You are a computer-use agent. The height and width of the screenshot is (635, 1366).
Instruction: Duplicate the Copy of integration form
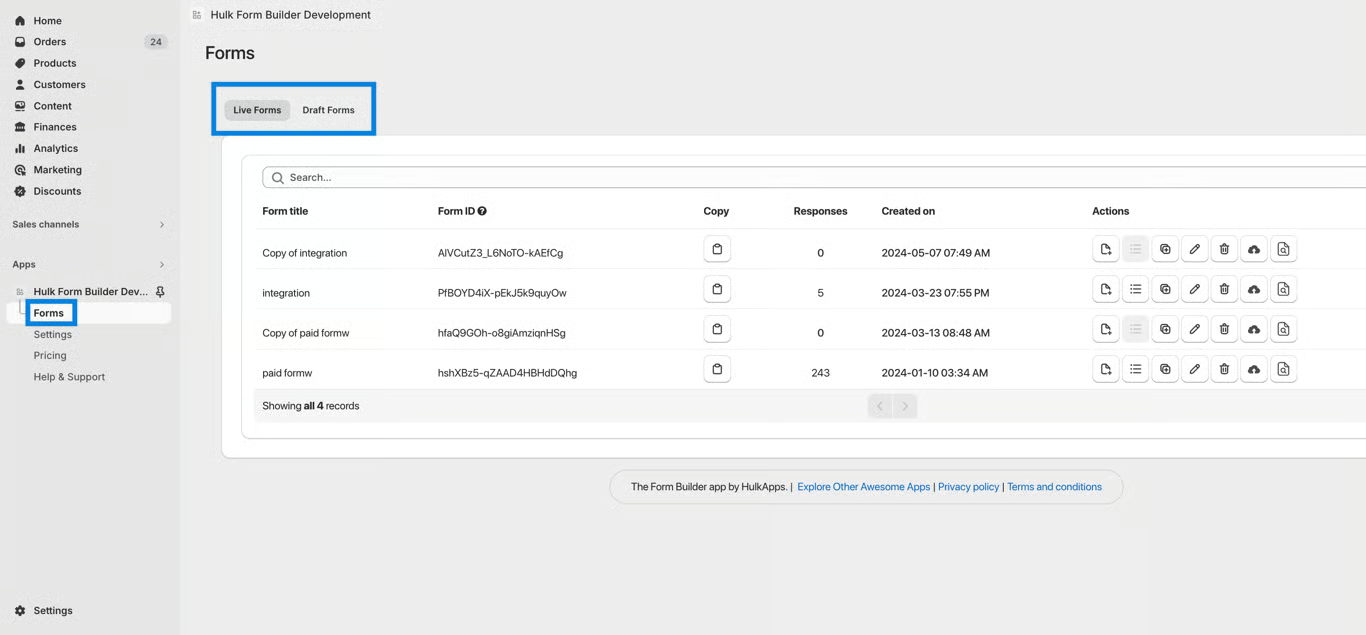click(x=1165, y=249)
